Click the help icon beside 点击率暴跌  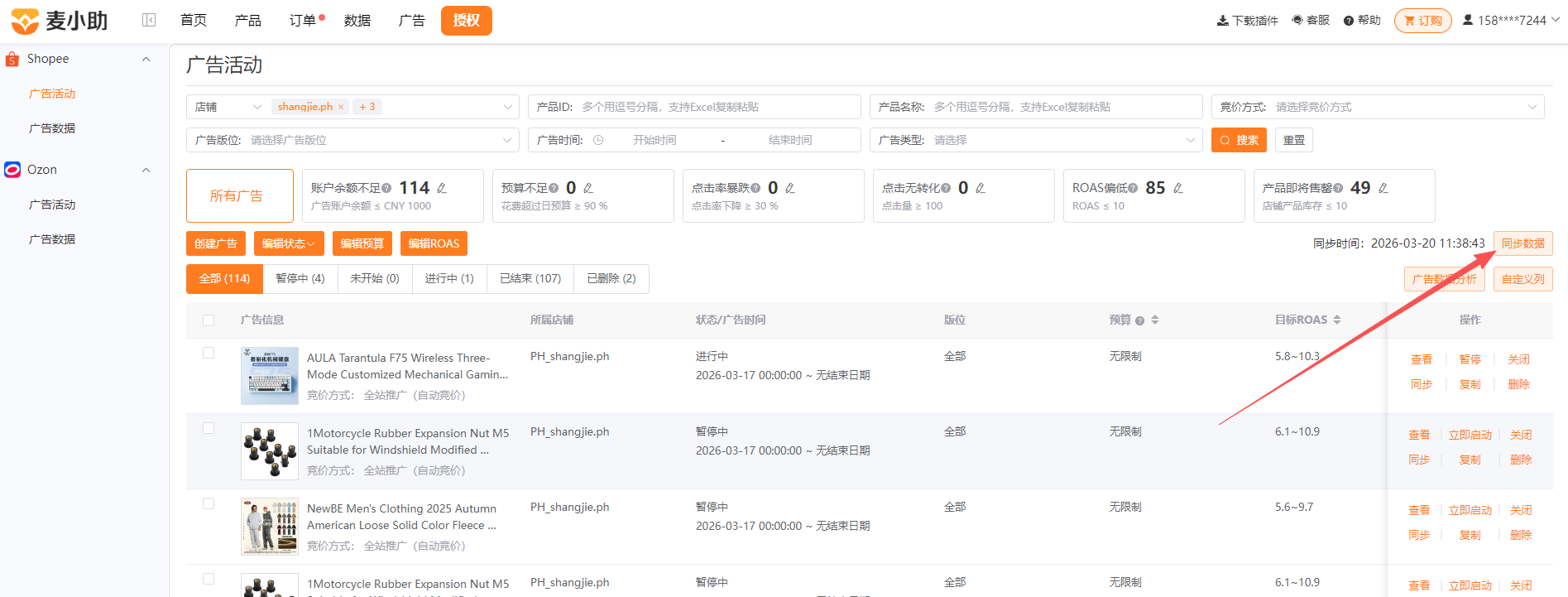pos(755,189)
